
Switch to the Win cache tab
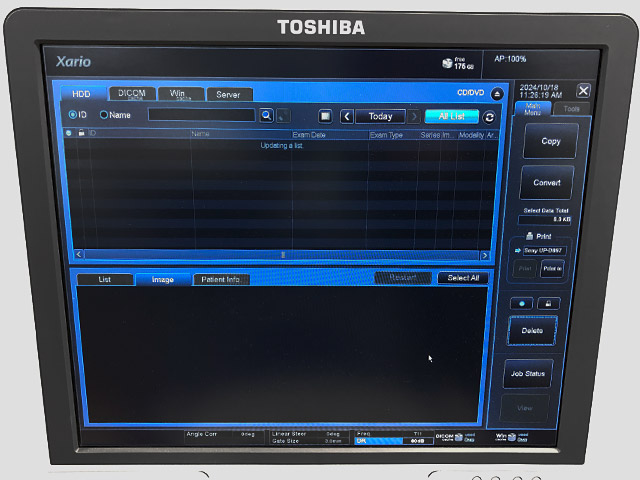tap(180, 94)
